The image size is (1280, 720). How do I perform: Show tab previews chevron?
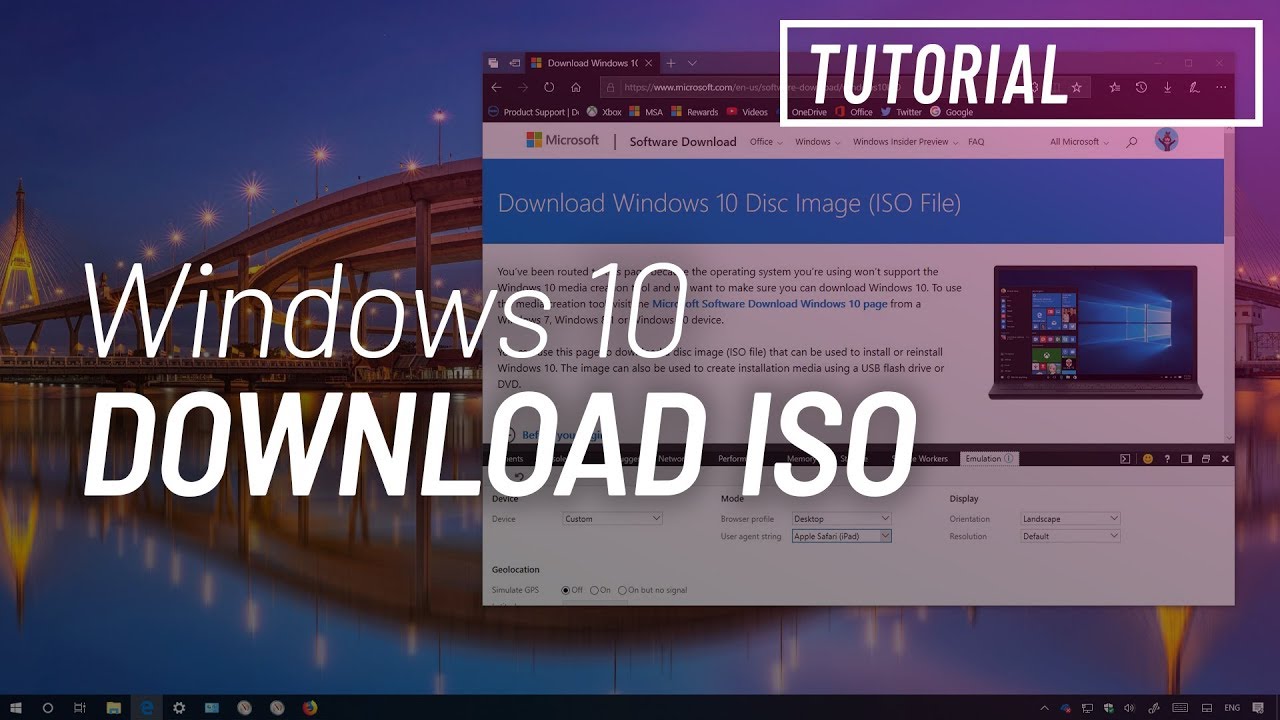pyautogui.click(x=692, y=63)
